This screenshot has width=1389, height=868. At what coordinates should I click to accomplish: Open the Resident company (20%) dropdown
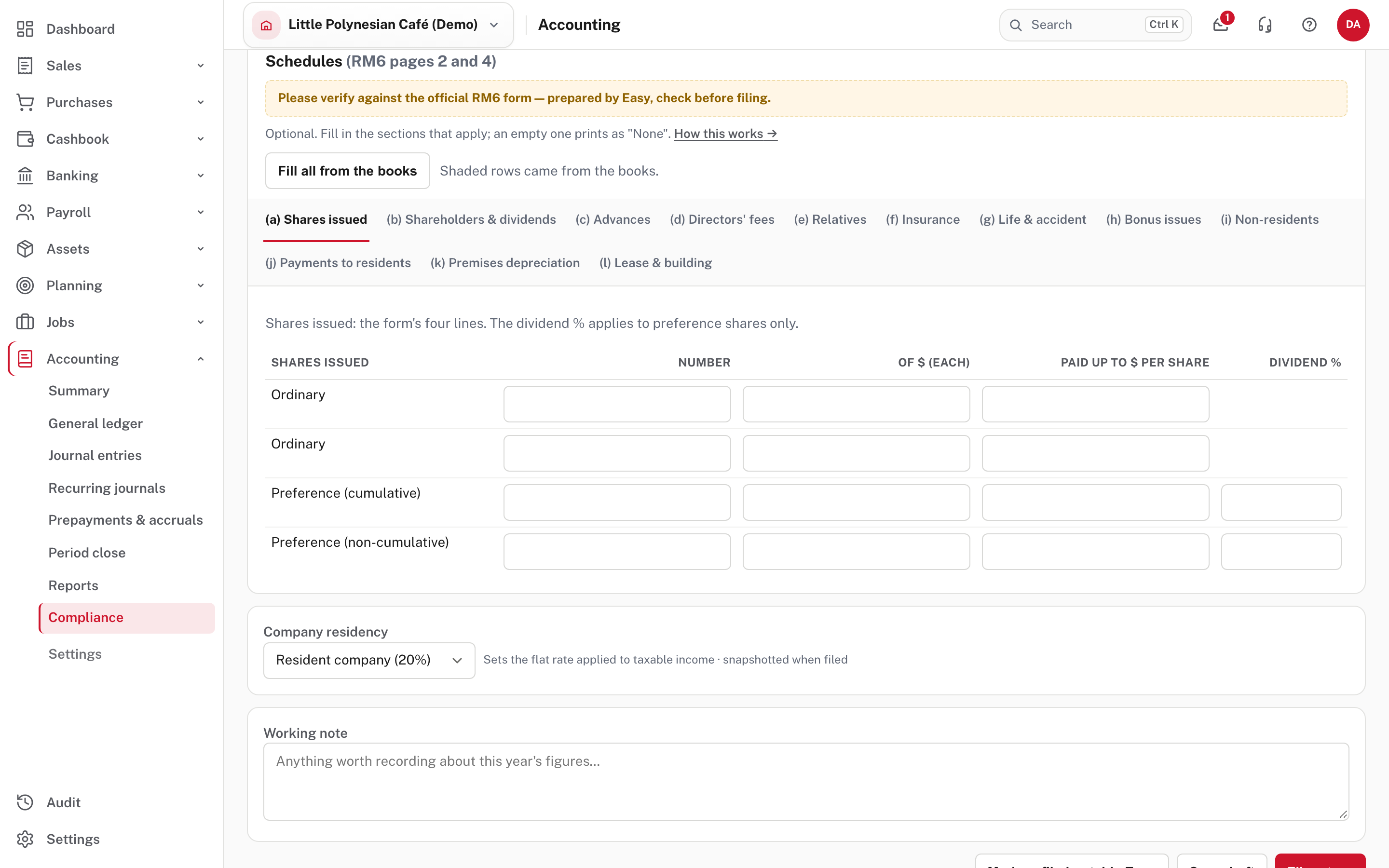click(x=369, y=660)
